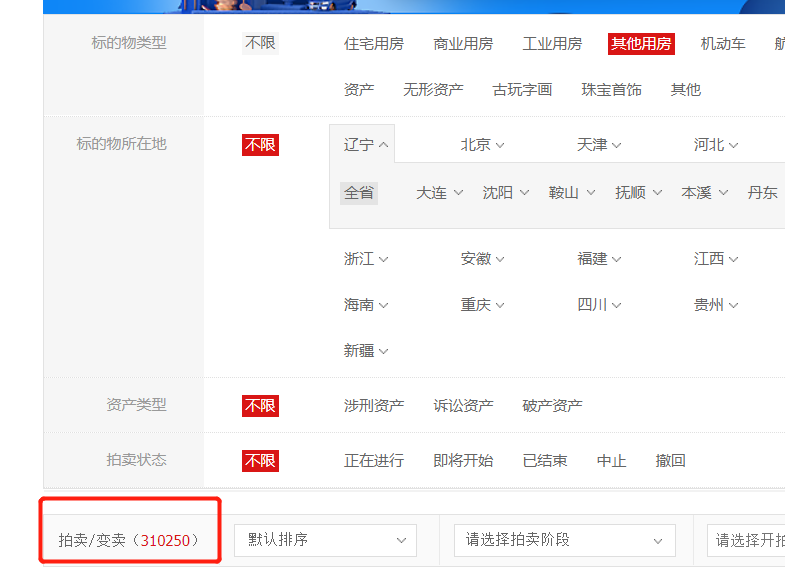Expand the 天津 region dropdown
Image resolution: width=785 pixels, height=577 pixels.
click(599, 145)
